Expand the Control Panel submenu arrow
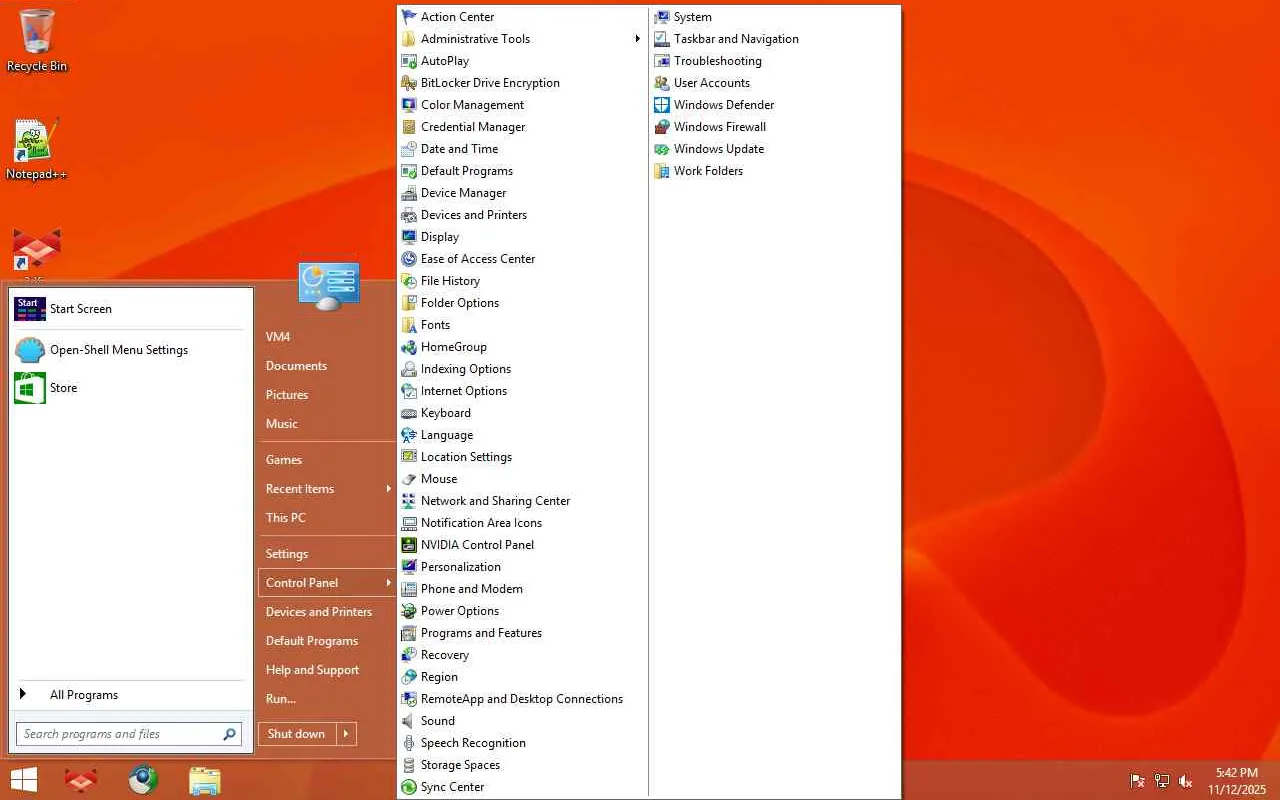 click(x=388, y=583)
